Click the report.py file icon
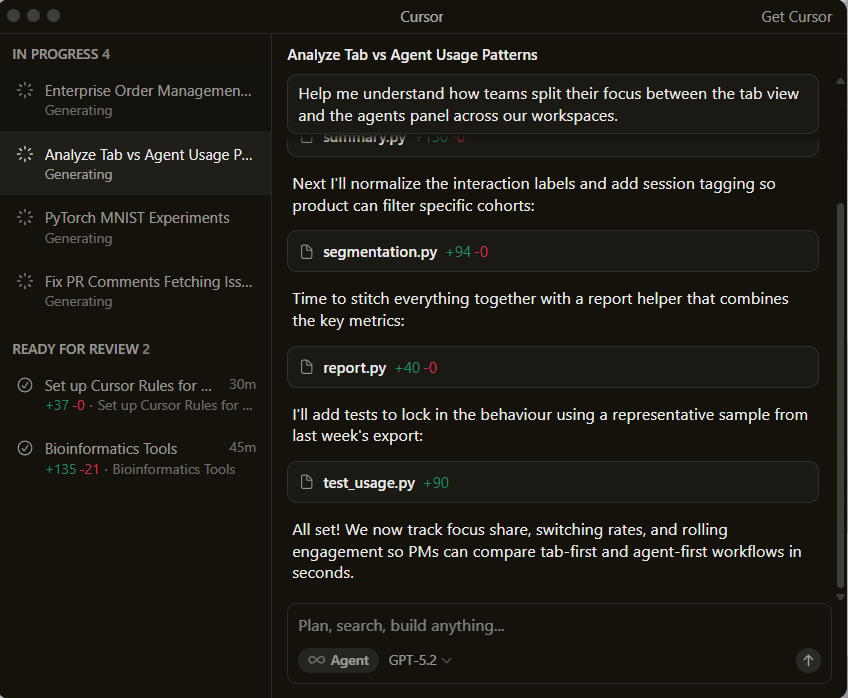Screen dimensions: 848x698 (308, 368)
